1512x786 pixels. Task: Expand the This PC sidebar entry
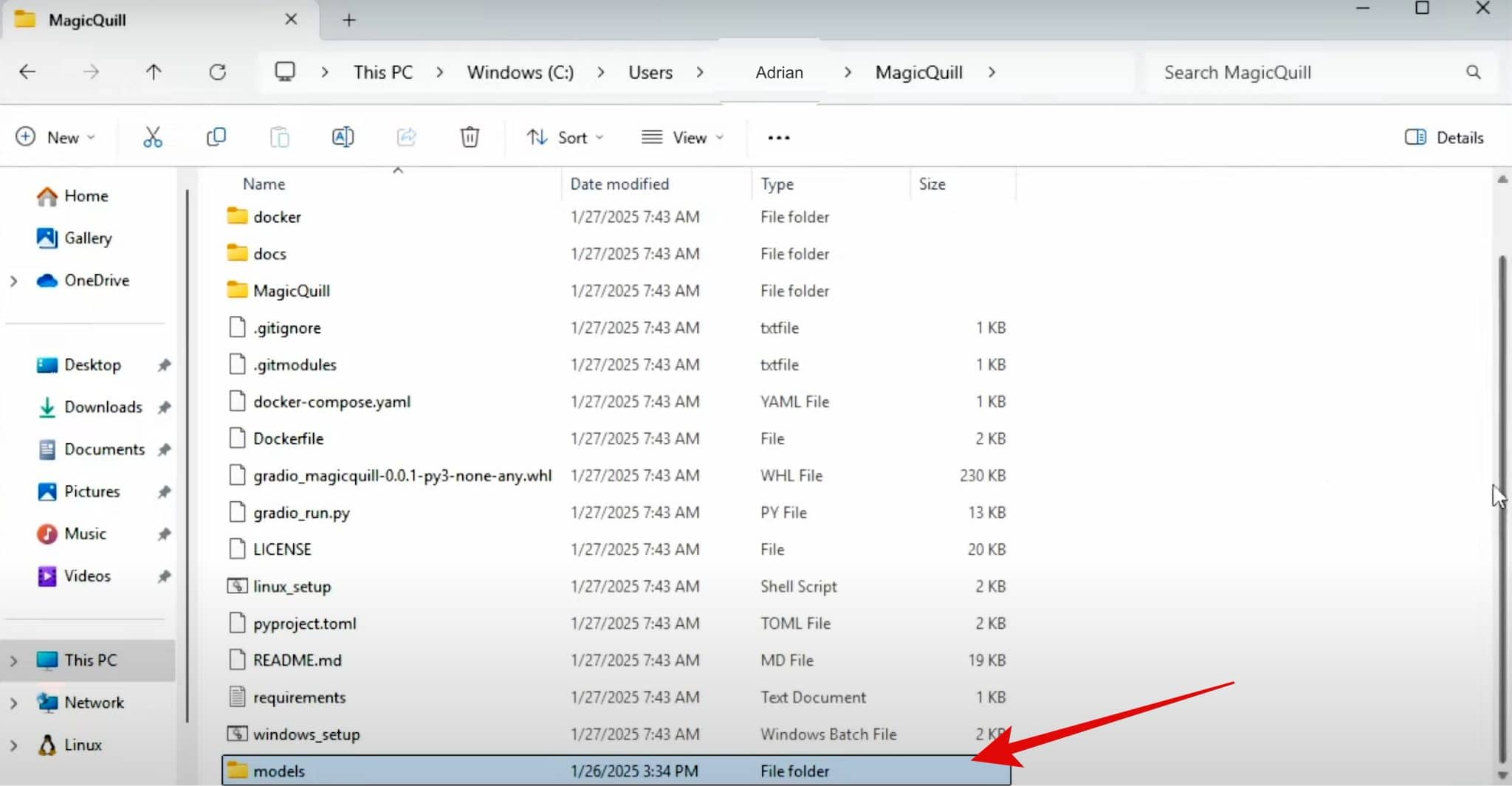click(13, 659)
